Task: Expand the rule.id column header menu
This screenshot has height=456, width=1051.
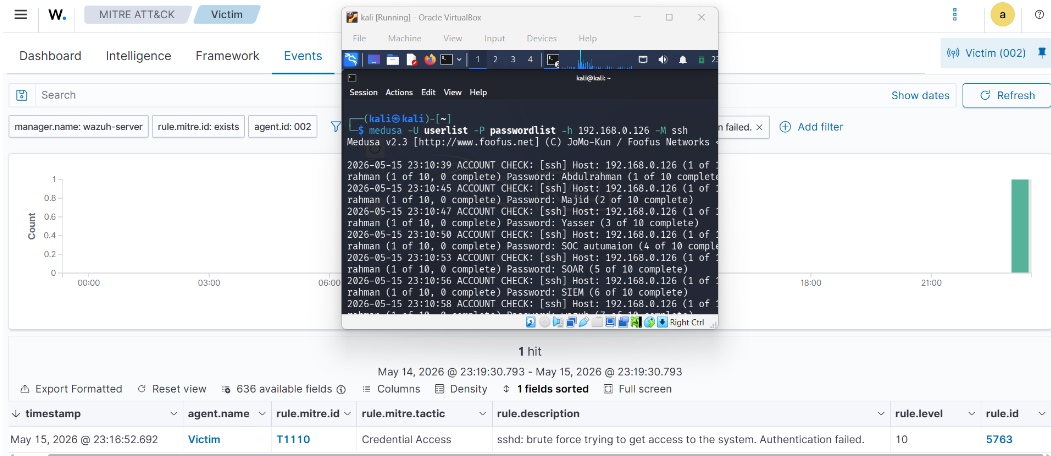Action: pos(1042,414)
